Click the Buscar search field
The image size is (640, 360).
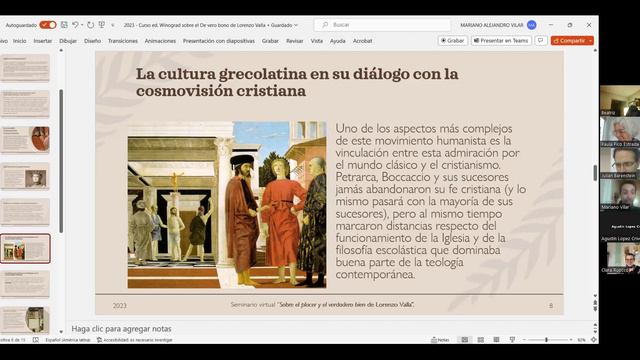382,25
